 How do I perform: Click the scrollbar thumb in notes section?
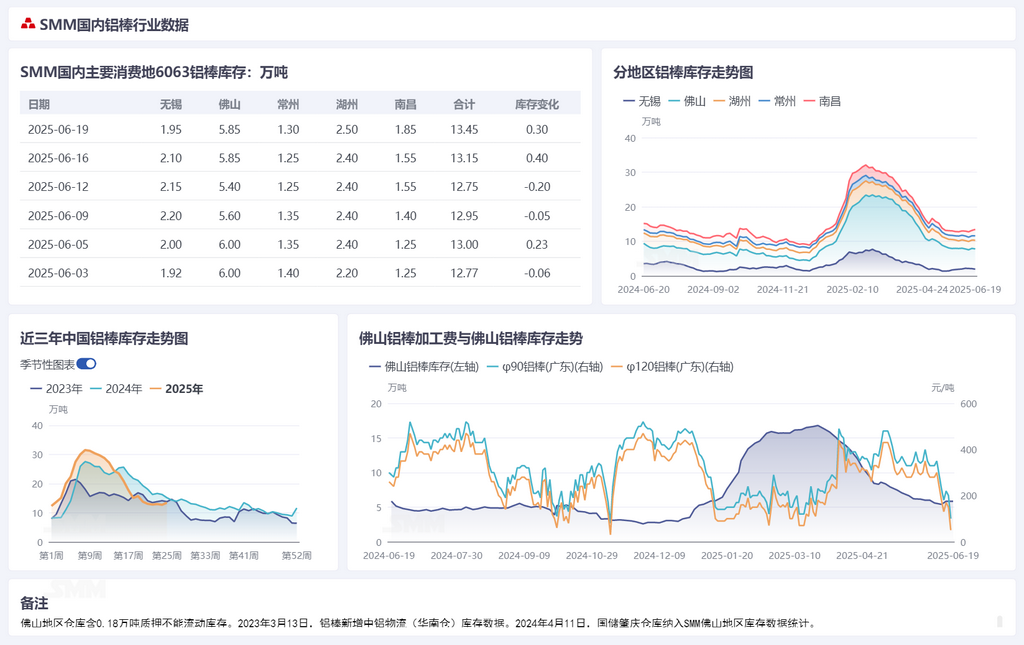(x=999, y=621)
